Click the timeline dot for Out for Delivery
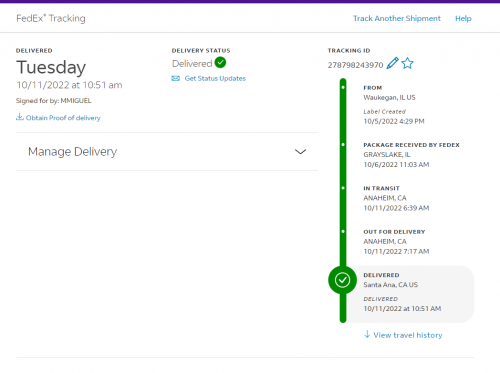This screenshot has height=373, width=500. coord(343,231)
